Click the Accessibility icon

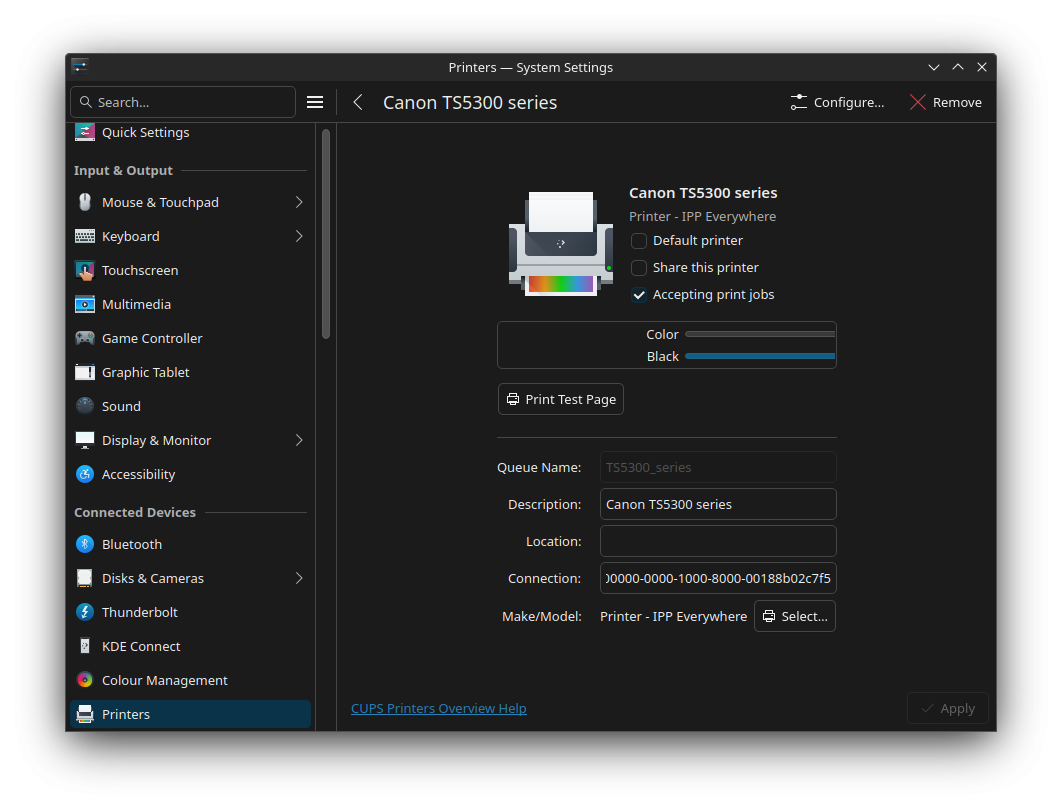point(85,474)
